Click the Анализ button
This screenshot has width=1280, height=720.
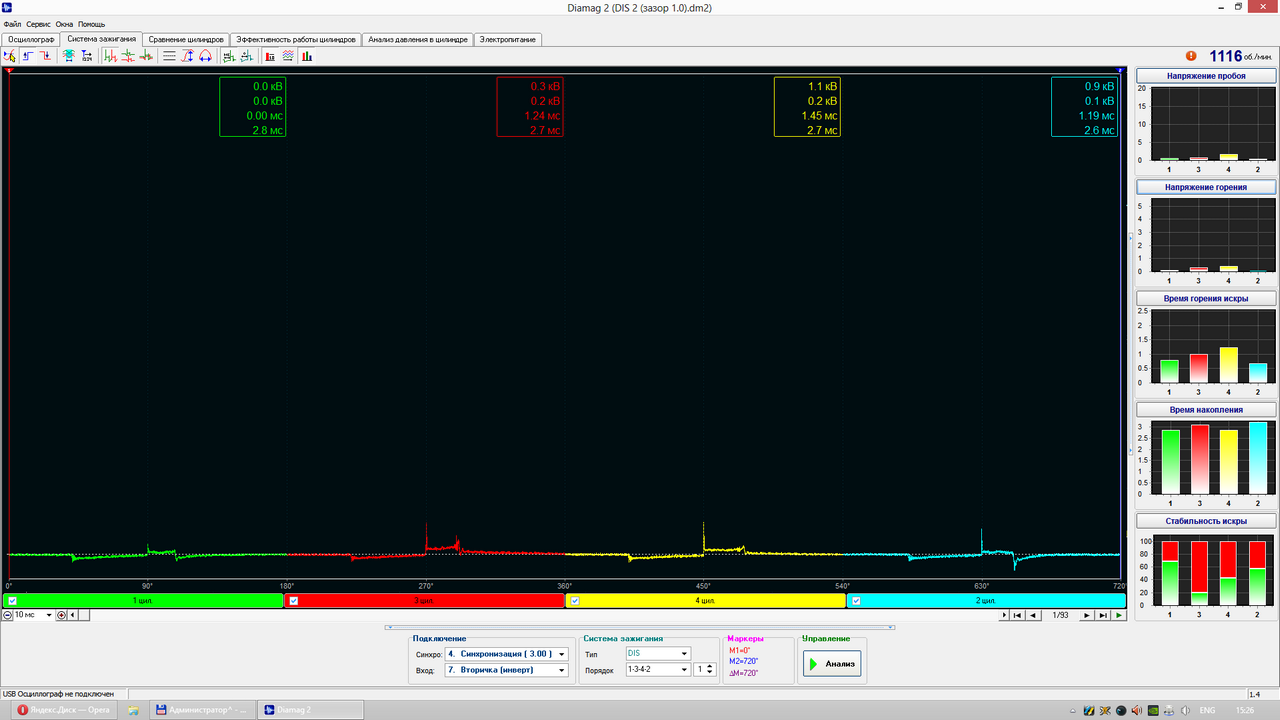point(832,663)
